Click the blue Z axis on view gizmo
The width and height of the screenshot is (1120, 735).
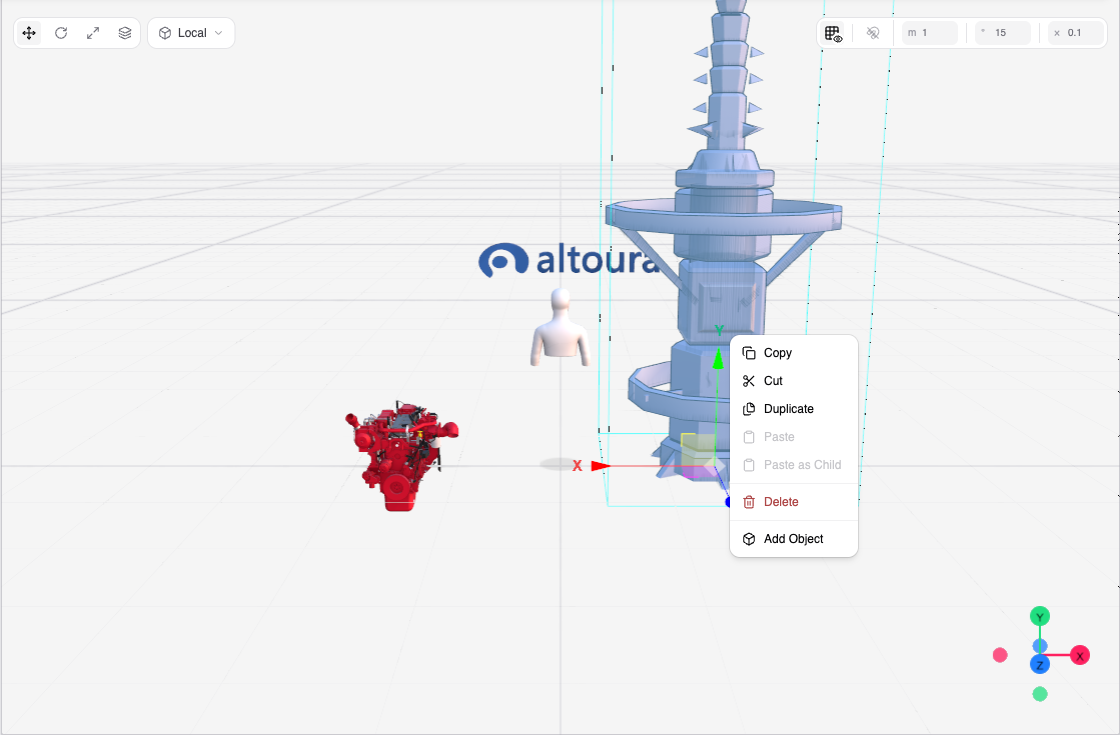[1040, 665]
